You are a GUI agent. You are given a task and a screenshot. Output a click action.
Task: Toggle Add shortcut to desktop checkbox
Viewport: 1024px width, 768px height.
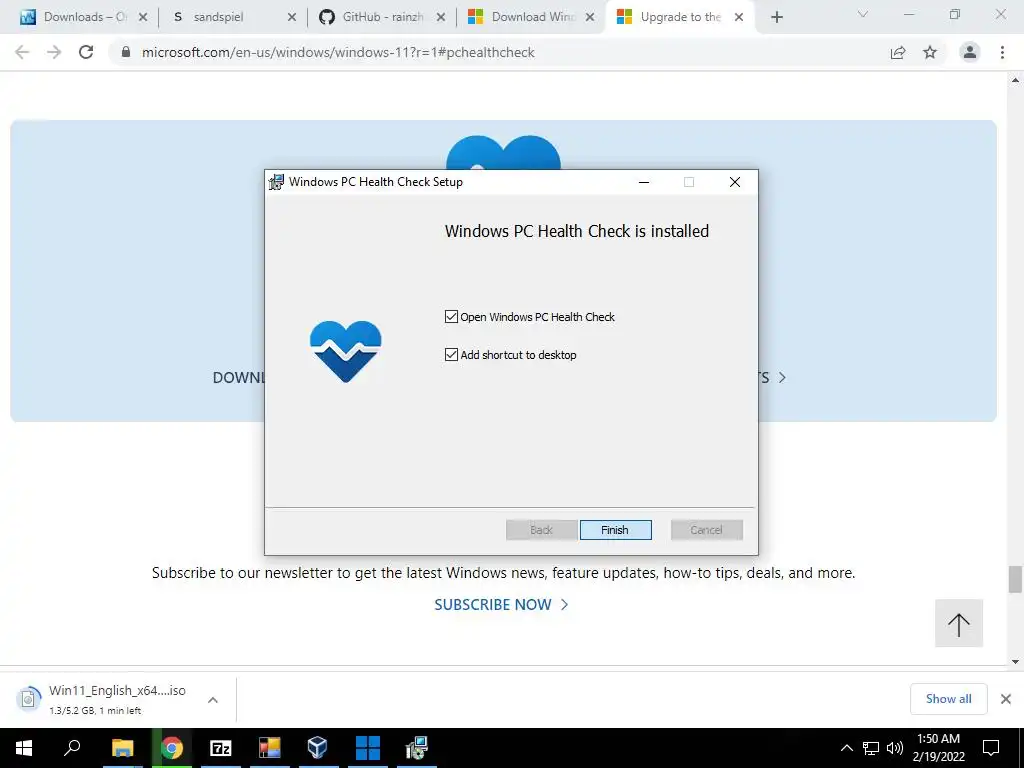(451, 355)
